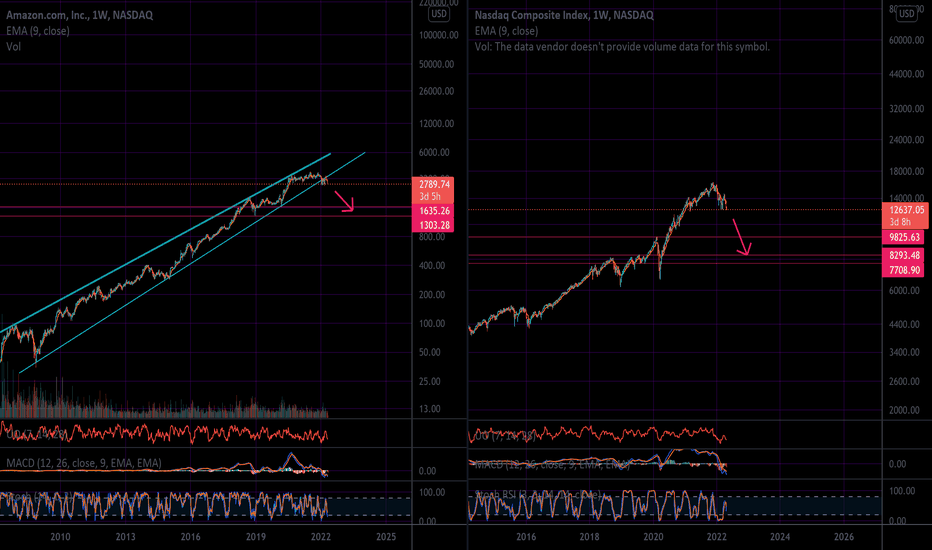Click the volume data vendor notice text
932x550 pixels.
pos(622,46)
